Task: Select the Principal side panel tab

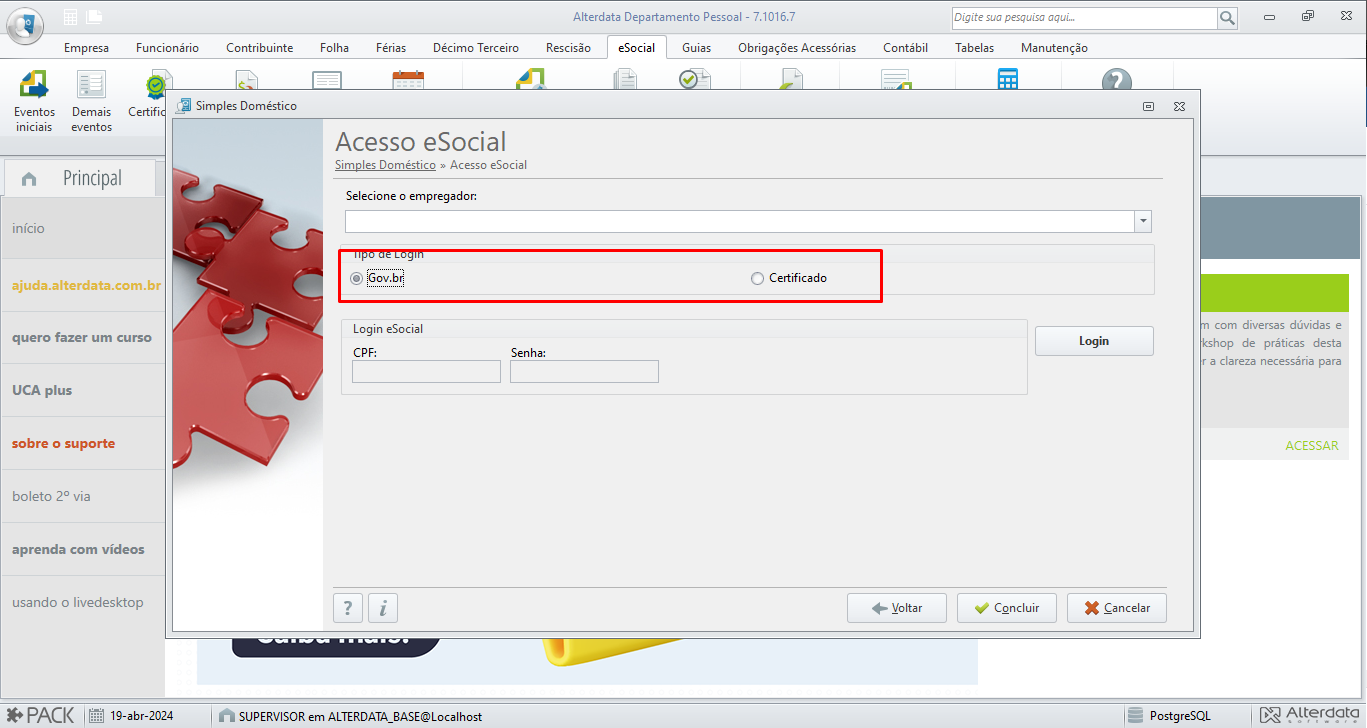Action: click(80, 178)
